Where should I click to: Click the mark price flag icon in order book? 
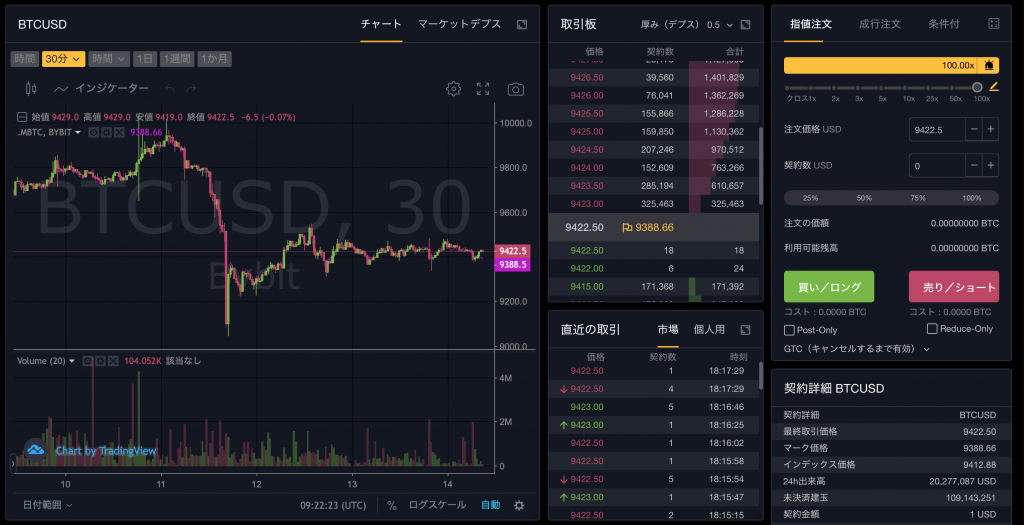tap(627, 228)
